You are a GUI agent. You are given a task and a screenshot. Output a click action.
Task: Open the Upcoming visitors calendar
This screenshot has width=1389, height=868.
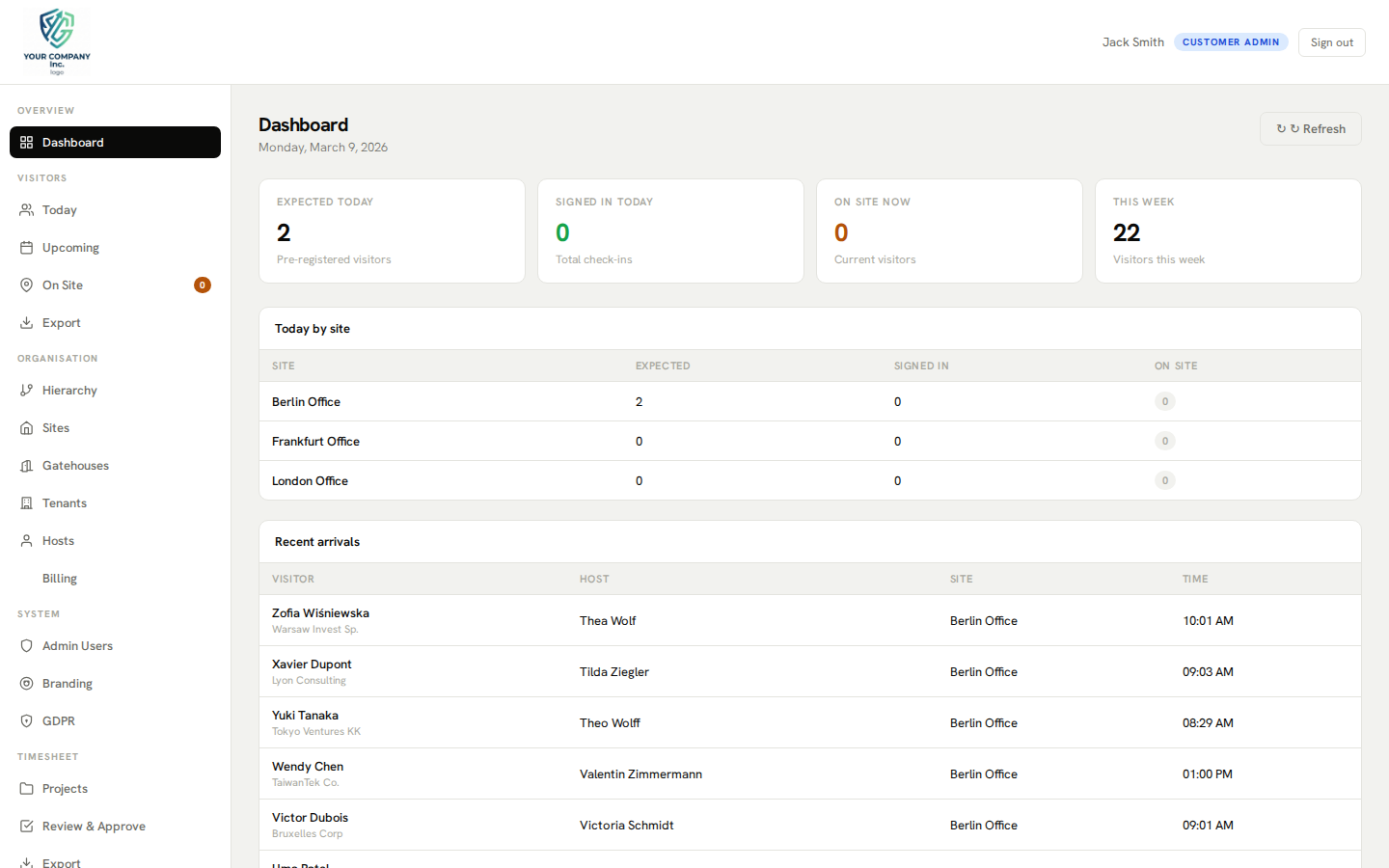(69, 247)
